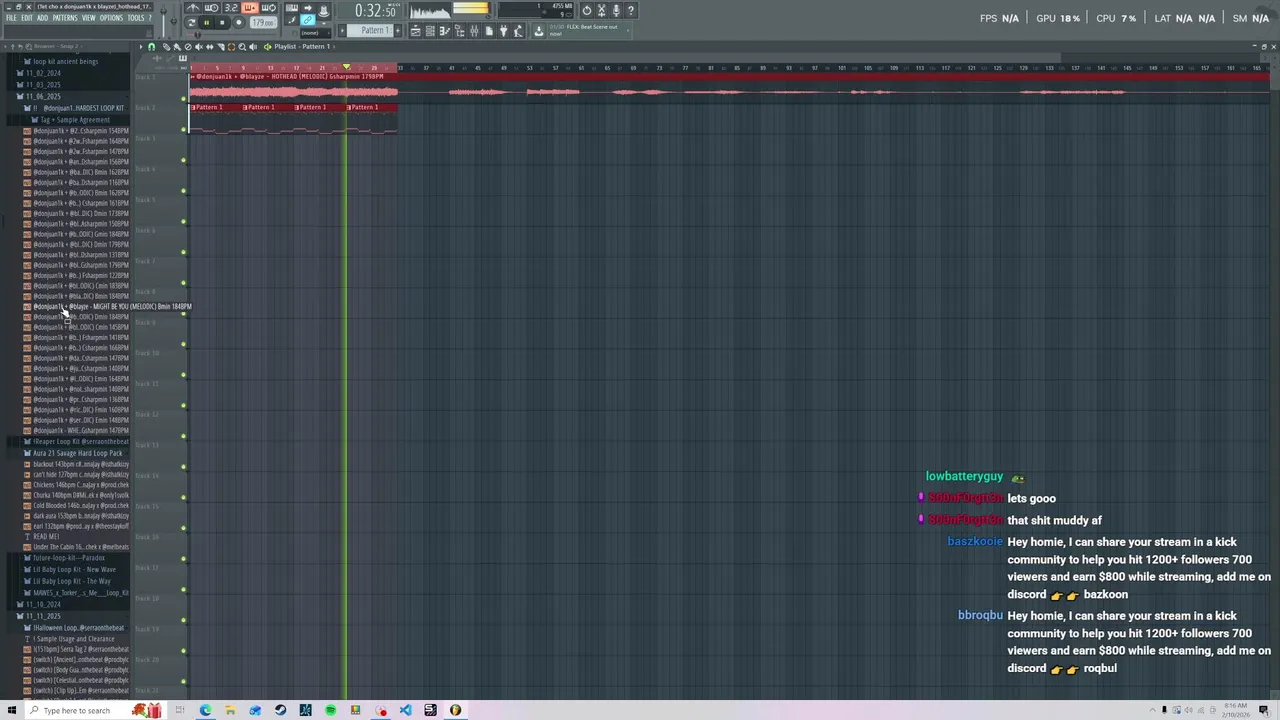Open the Mixer icon
Image resolution: width=1280 pixels, height=720 pixels.
[x=474, y=31]
